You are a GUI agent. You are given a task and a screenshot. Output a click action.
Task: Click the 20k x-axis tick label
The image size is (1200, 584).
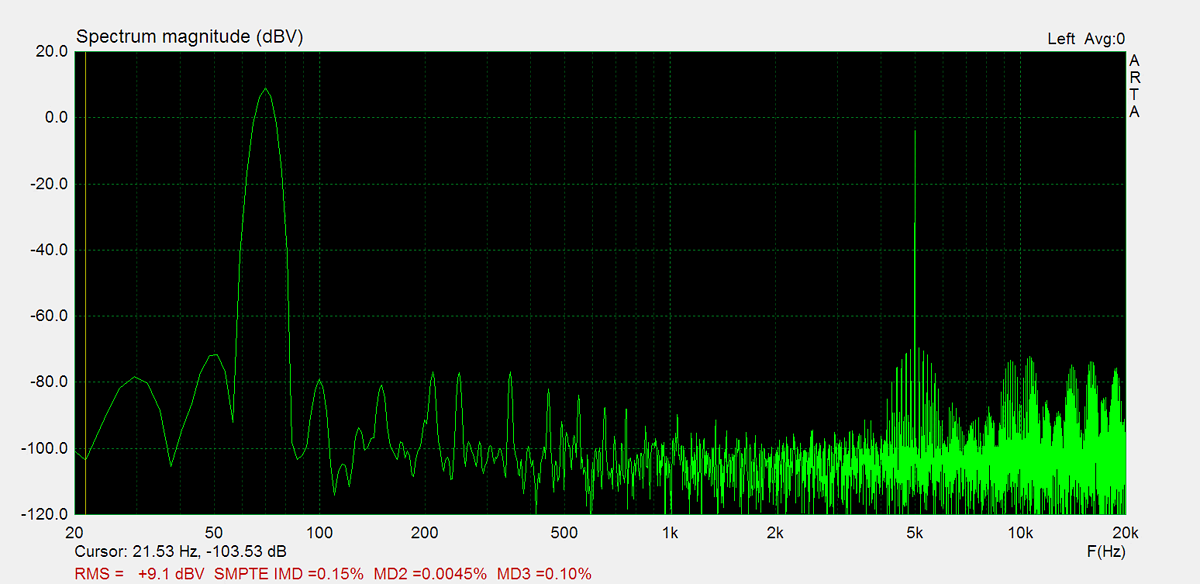(1125, 532)
